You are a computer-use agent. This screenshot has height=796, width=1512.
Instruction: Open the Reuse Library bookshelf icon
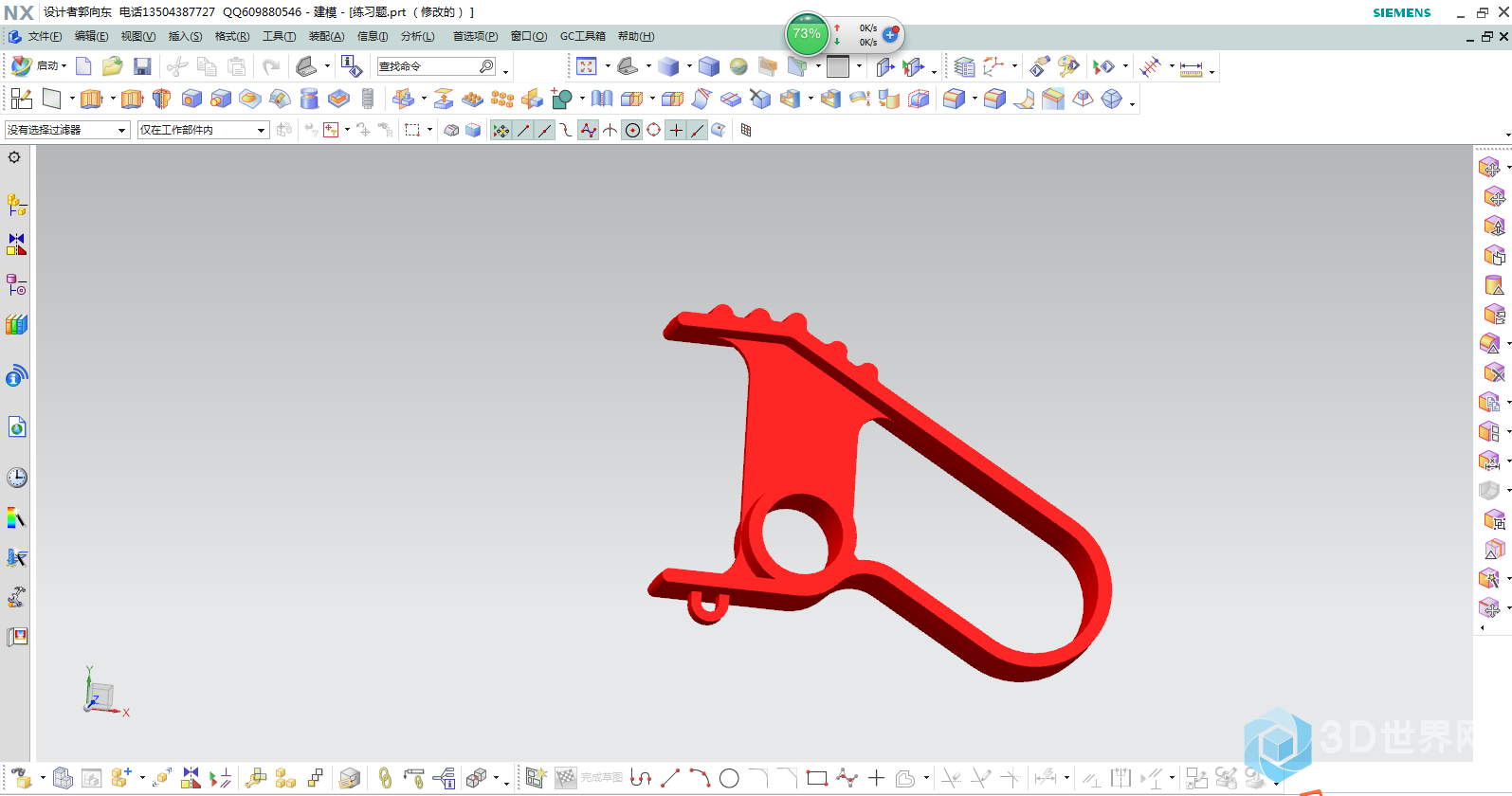click(x=16, y=324)
